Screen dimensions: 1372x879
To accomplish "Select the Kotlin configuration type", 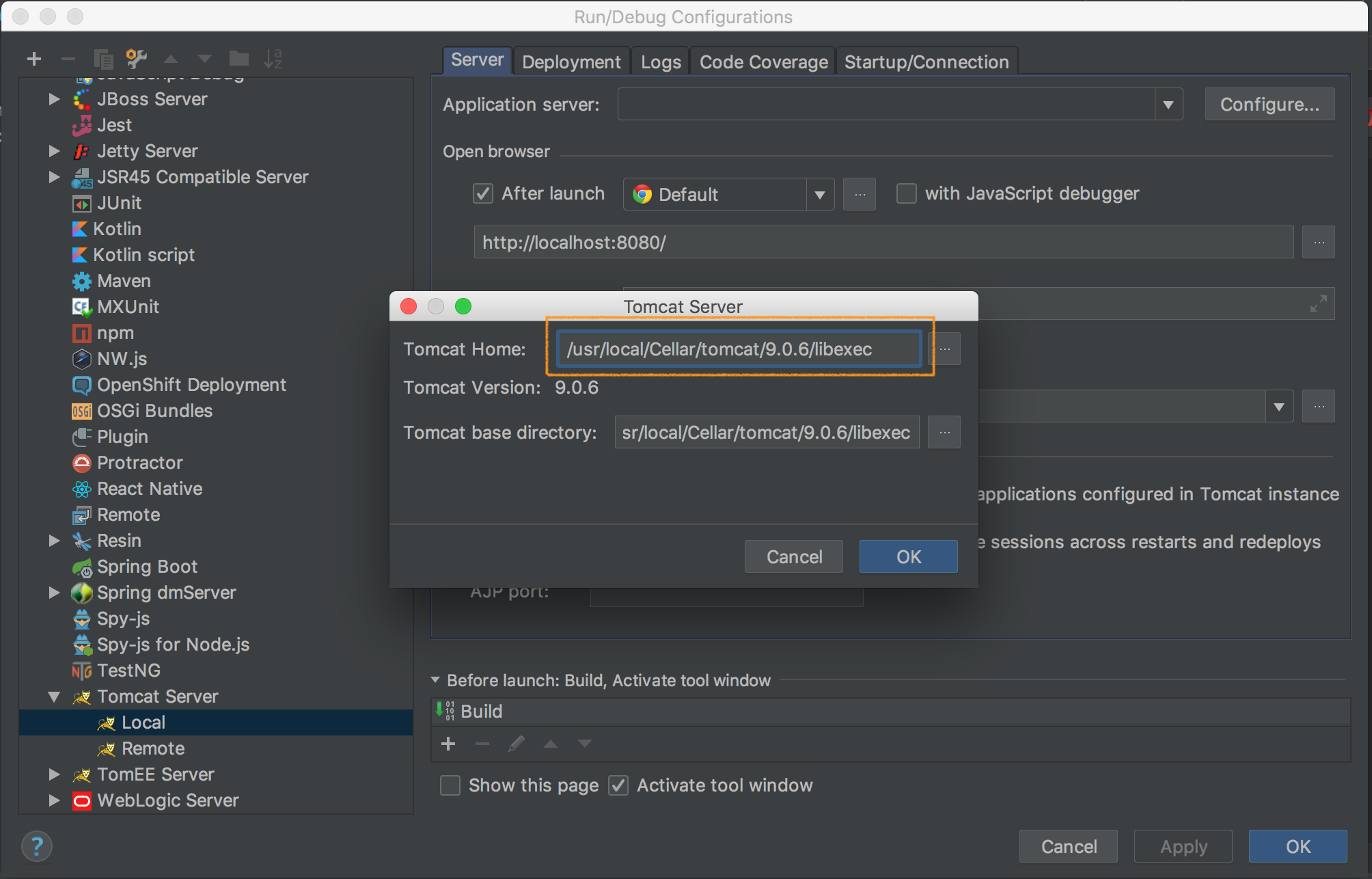I will coord(116,229).
